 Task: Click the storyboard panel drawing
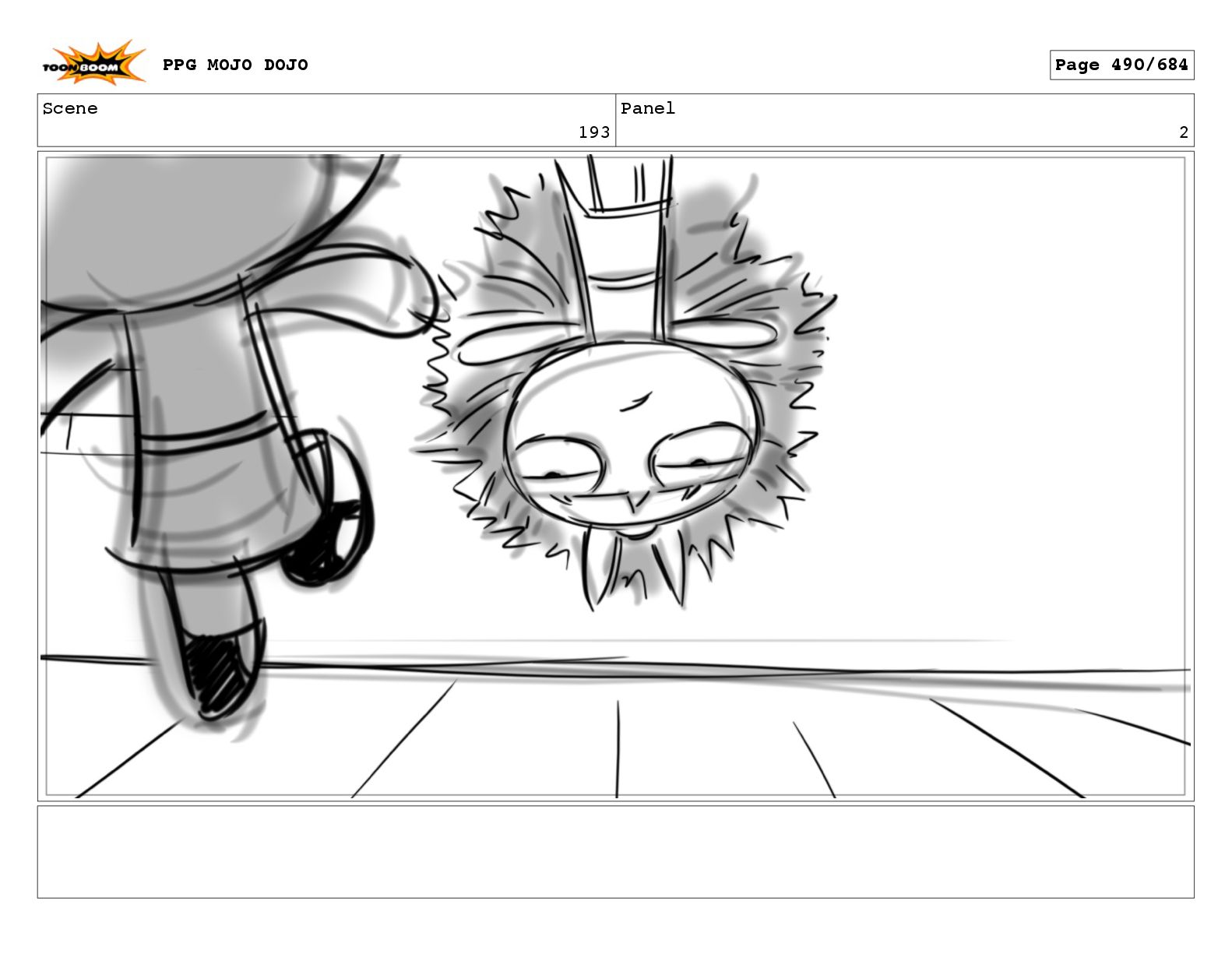click(x=615, y=476)
